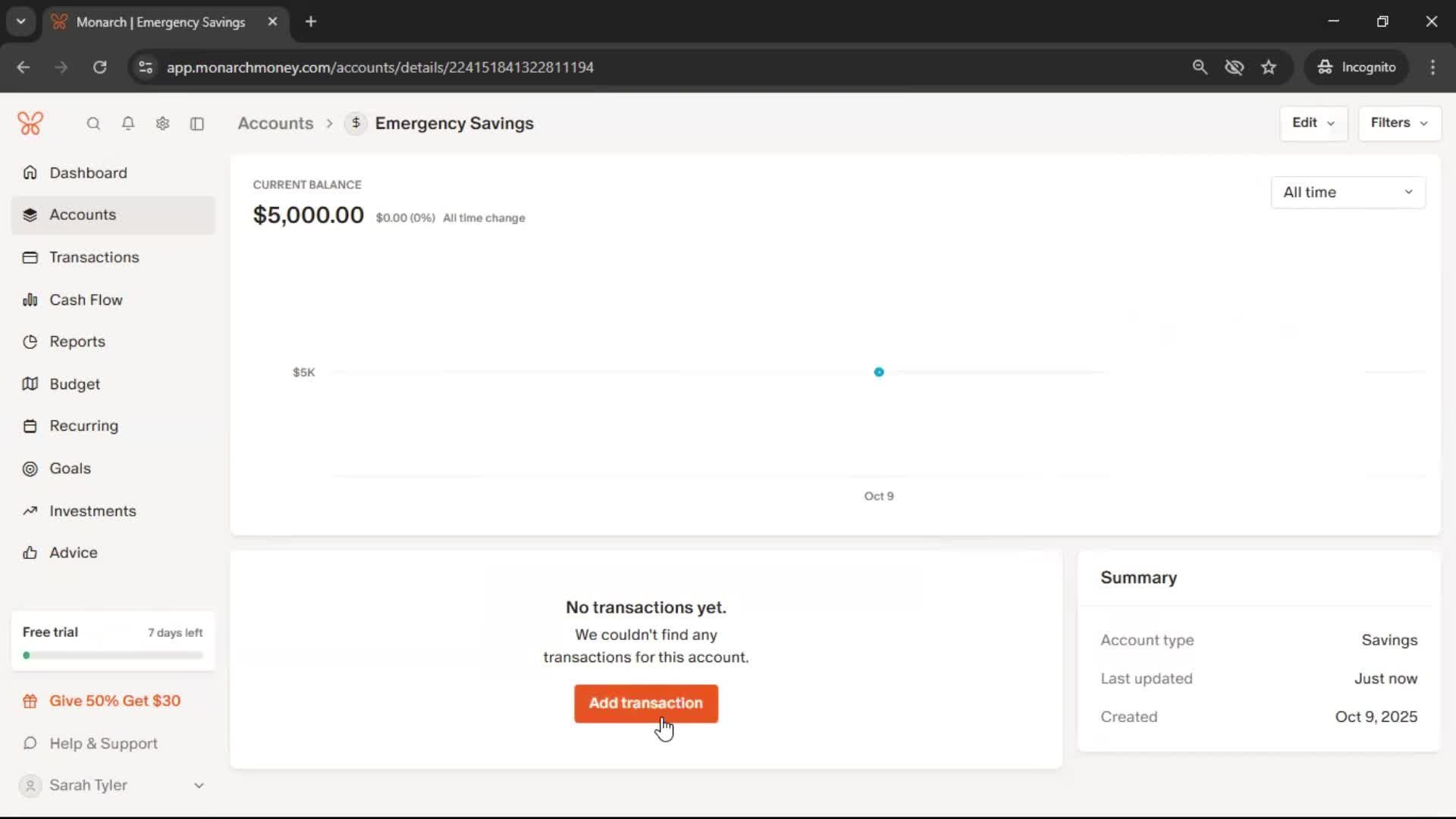The height and width of the screenshot is (819, 1456).
Task: Open the Filters dropdown
Action: pos(1399,123)
